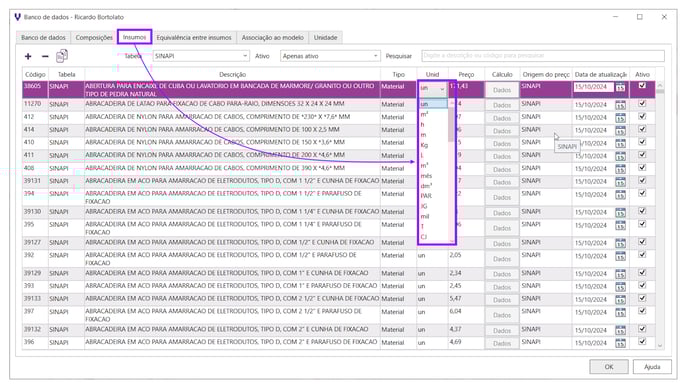The height and width of the screenshot is (387, 688).
Task: Toggle Ativo checkbox for row 11270
Action: click(x=642, y=104)
